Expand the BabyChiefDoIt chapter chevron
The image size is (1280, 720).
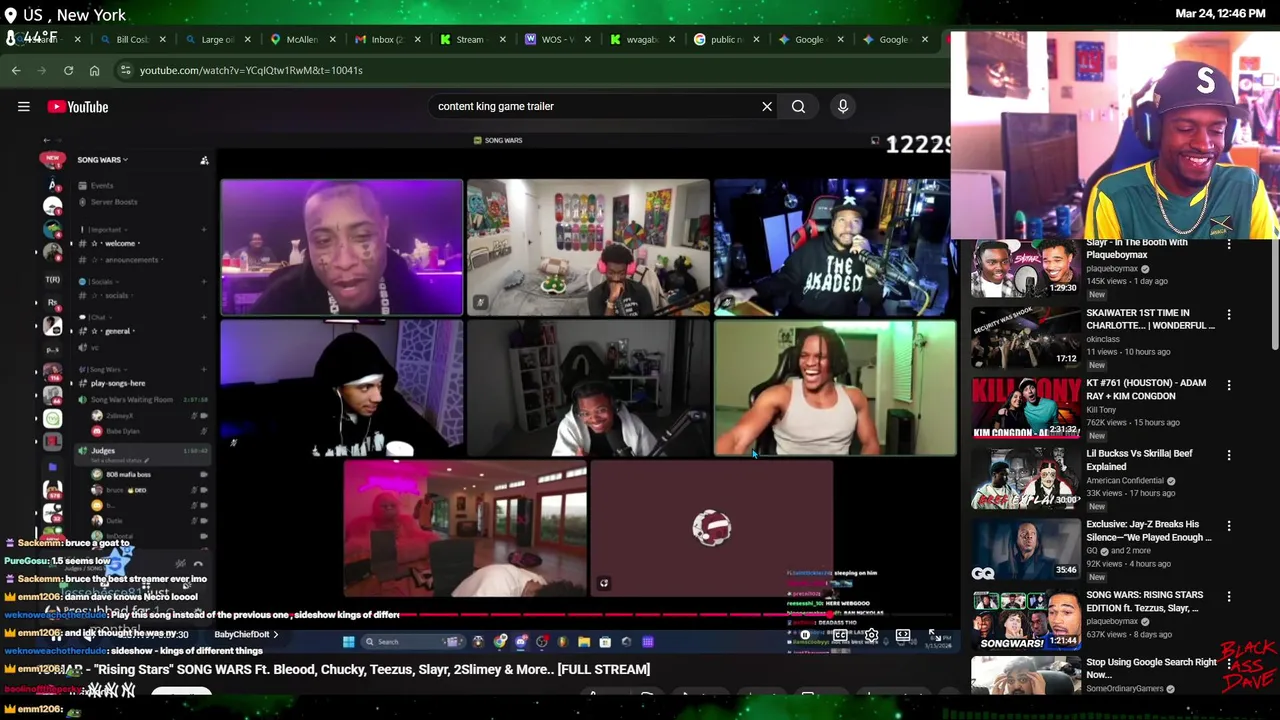tap(276, 634)
